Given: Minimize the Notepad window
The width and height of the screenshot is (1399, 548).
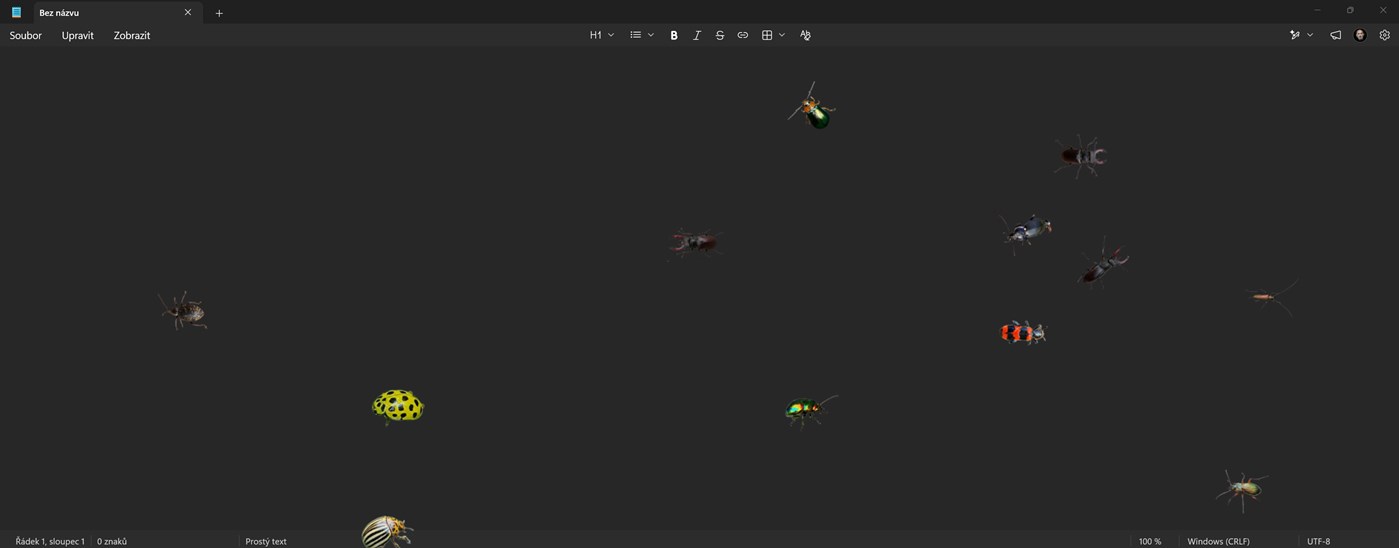Looking at the screenshot, I should [1317, 10].
